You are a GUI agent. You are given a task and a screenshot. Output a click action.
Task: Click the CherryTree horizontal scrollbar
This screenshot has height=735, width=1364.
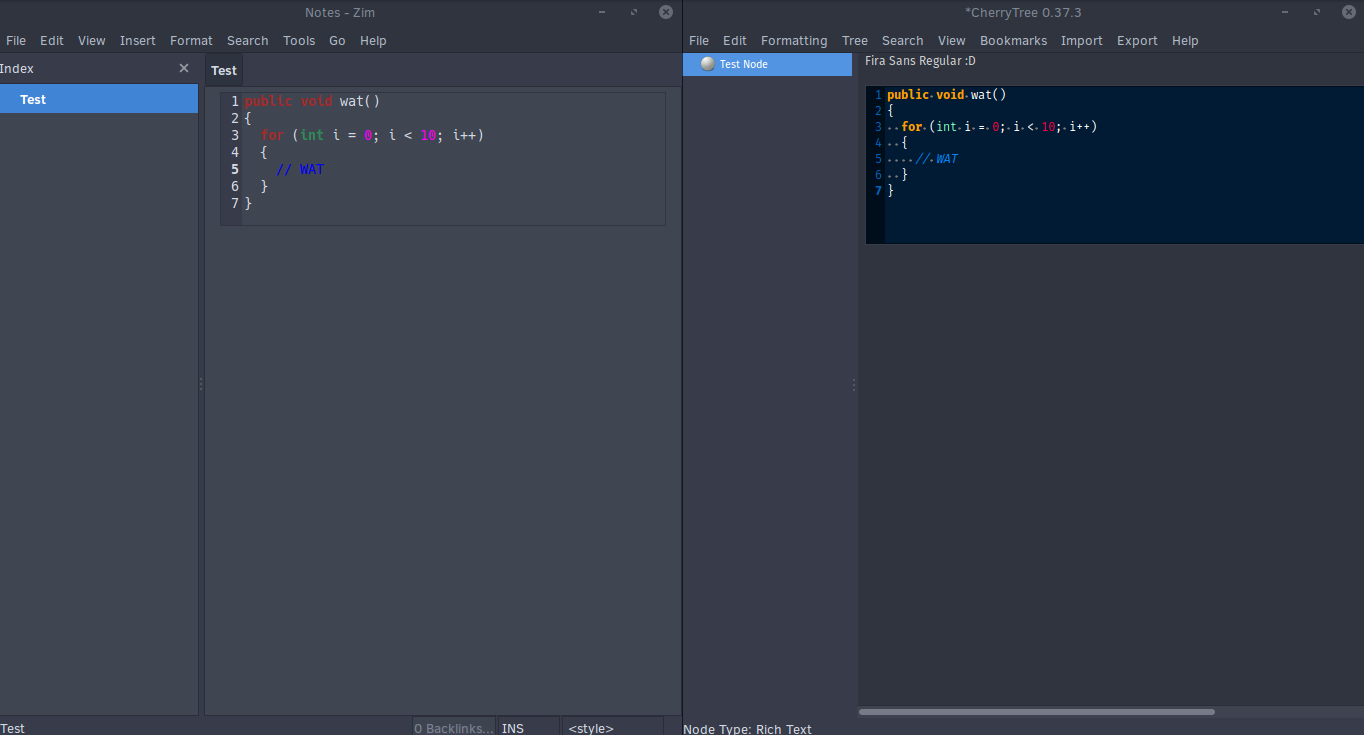pos(1037,712)
